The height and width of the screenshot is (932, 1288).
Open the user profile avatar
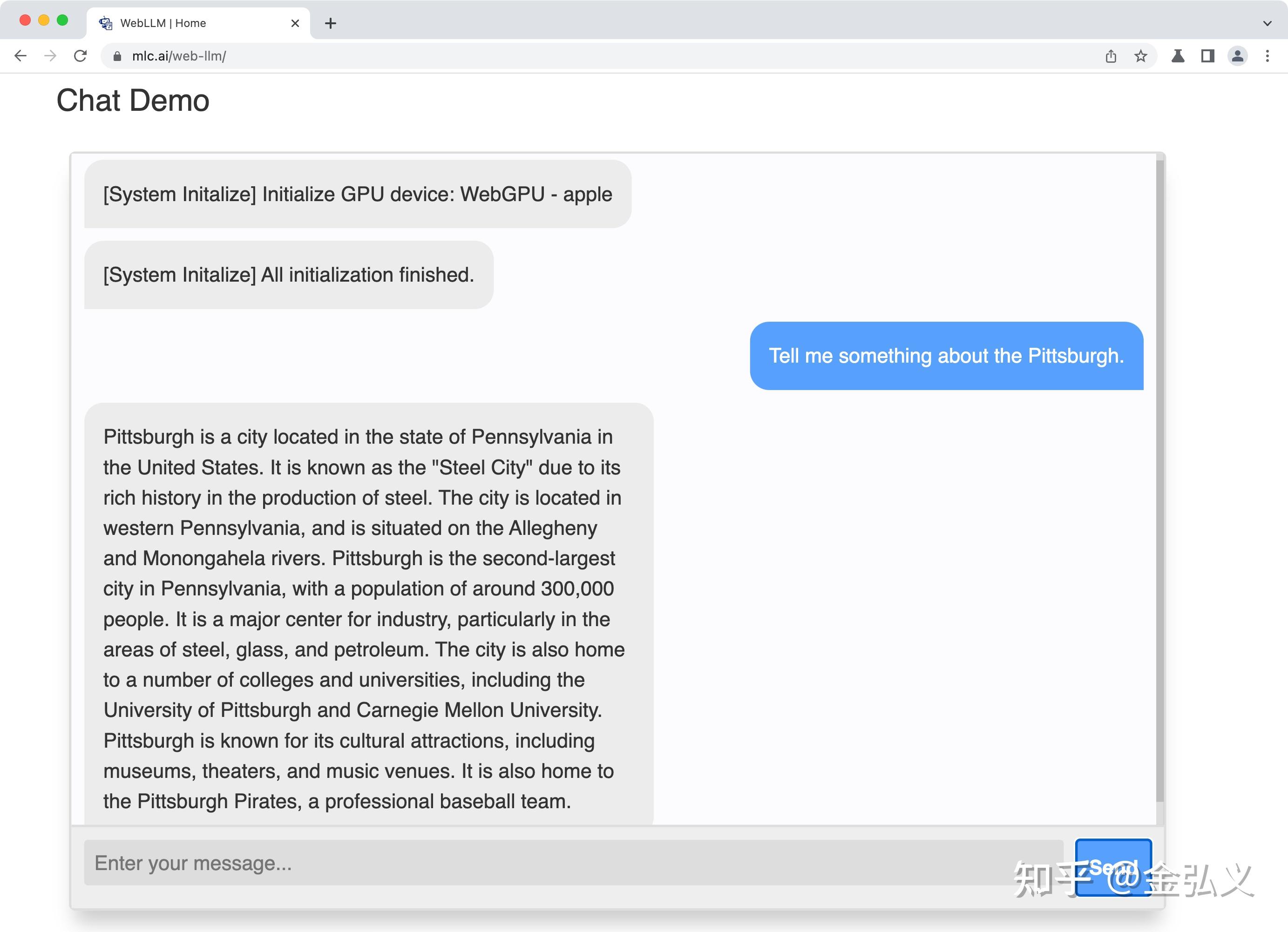(1237, 55)
